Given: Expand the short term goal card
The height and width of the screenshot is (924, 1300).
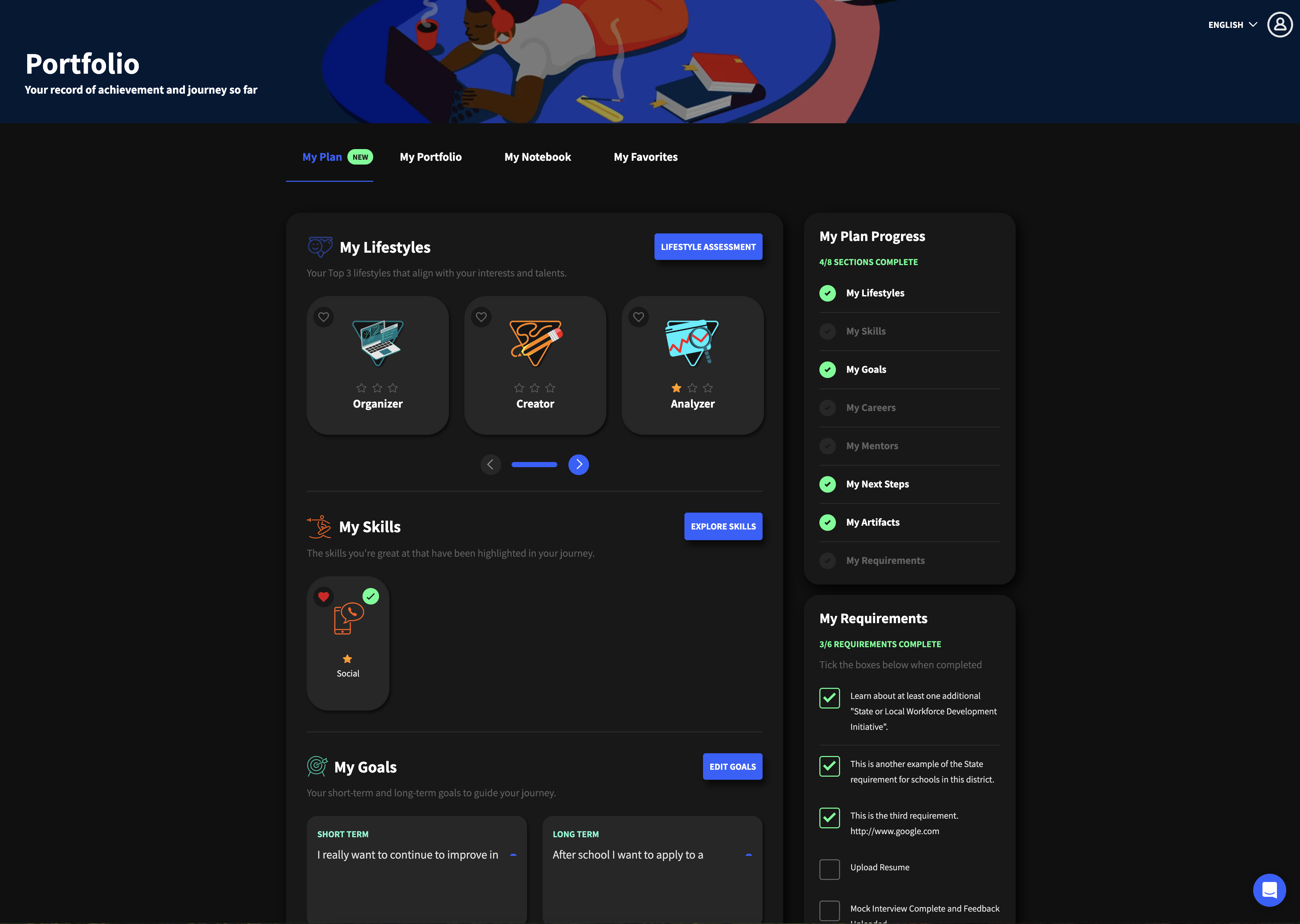Looking at the screenshot, I should tap(513, 854).
